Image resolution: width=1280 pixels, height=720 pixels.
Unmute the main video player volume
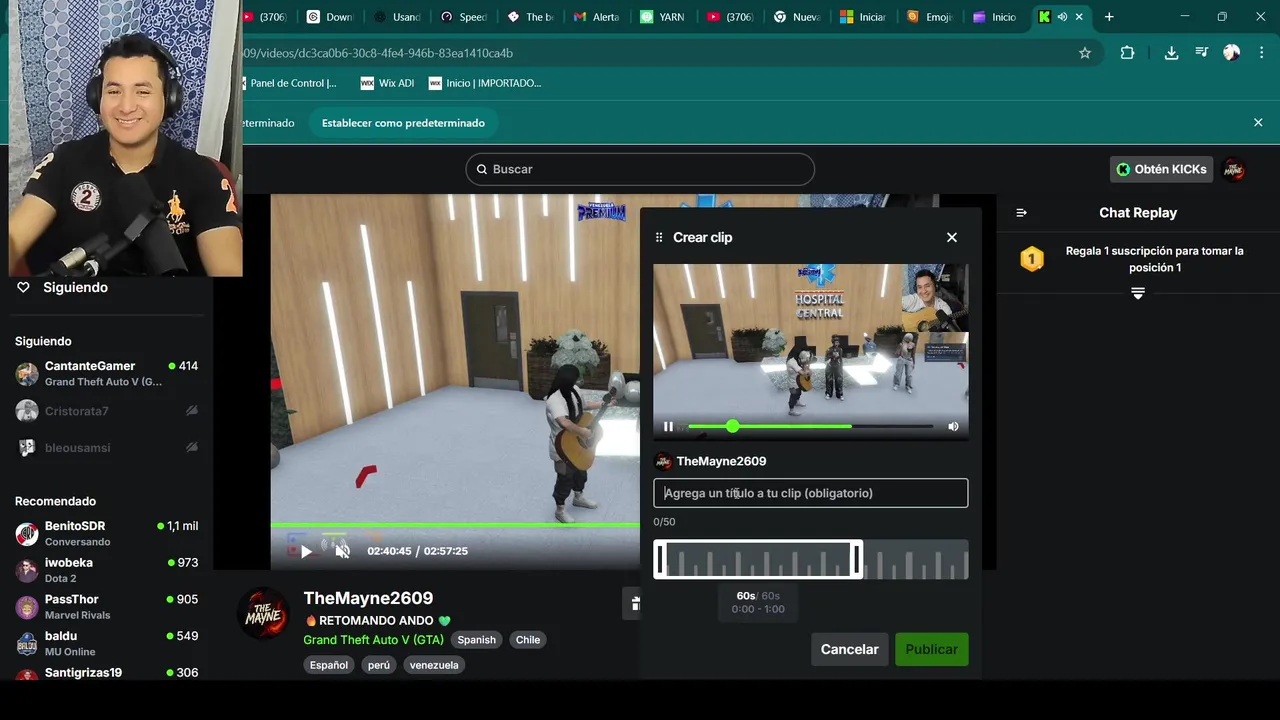coord(342,551)
